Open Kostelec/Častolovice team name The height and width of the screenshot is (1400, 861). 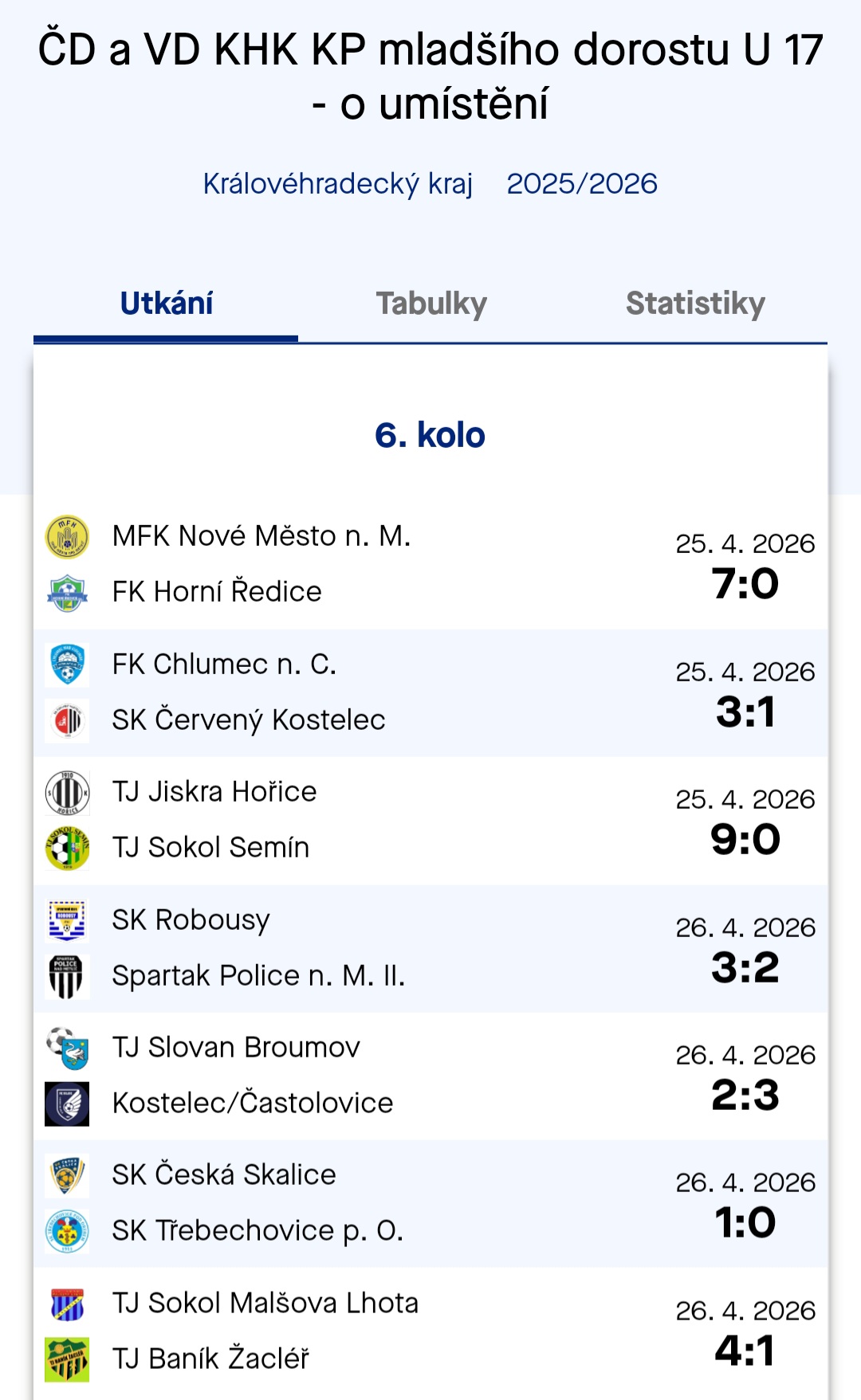tap(253, 1103)
